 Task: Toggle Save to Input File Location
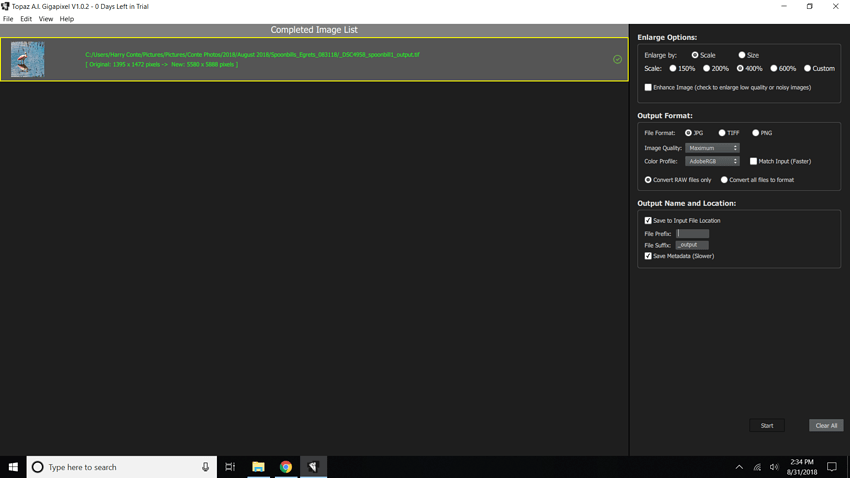648,221
